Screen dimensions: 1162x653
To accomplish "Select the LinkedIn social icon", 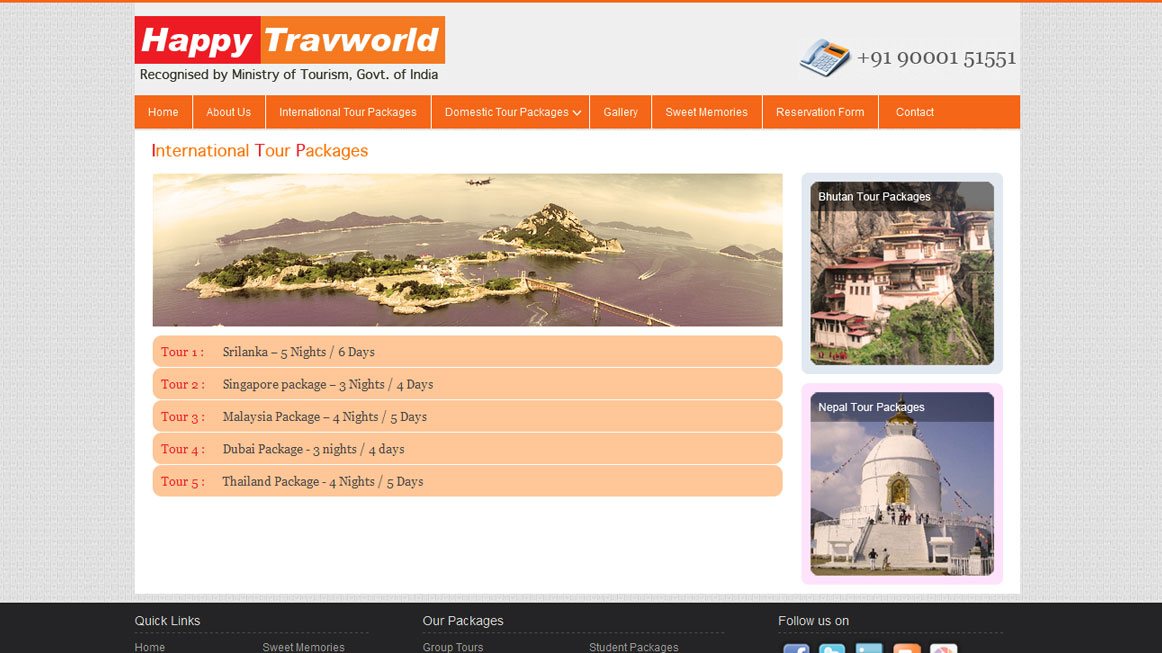I will pos(868,650).
